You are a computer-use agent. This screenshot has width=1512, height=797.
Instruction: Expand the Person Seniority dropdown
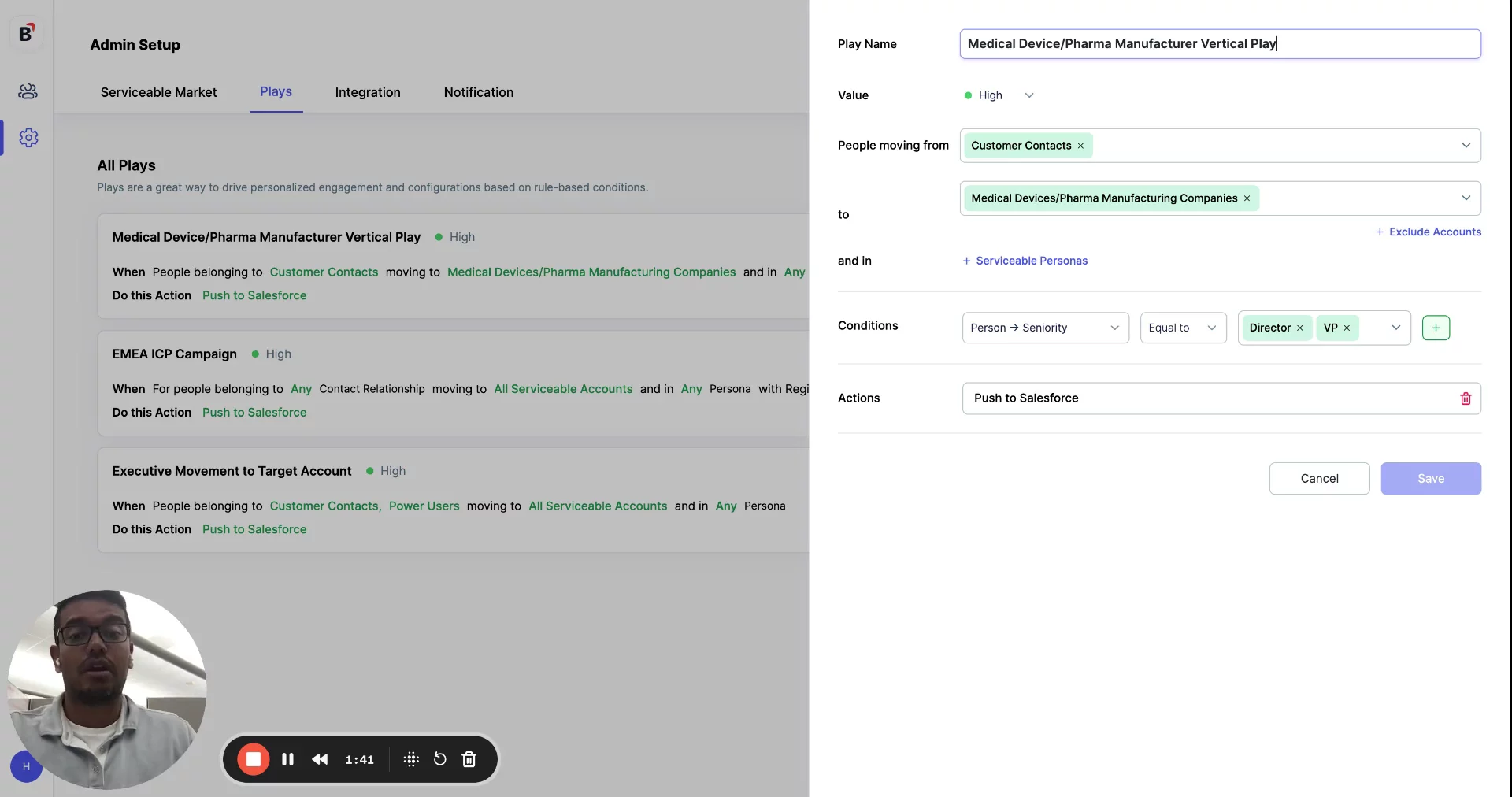pos(1044,328)
